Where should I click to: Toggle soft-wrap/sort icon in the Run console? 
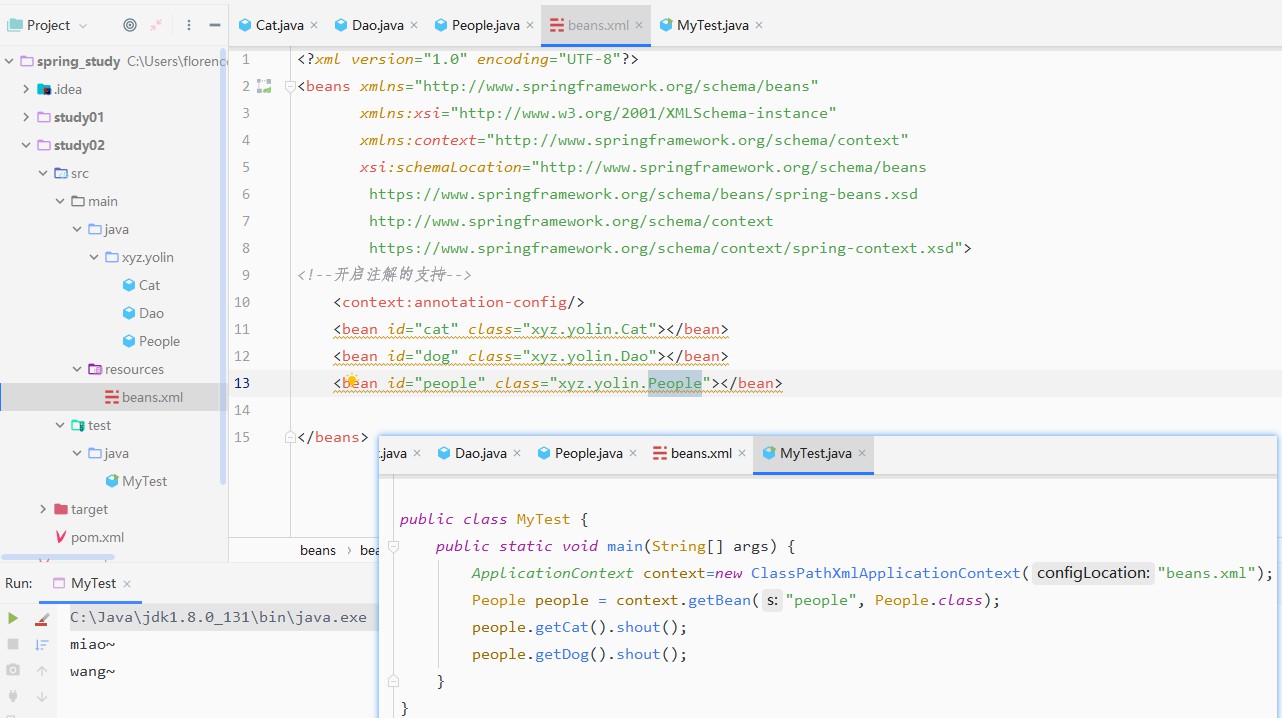click(x=42, y=645)
